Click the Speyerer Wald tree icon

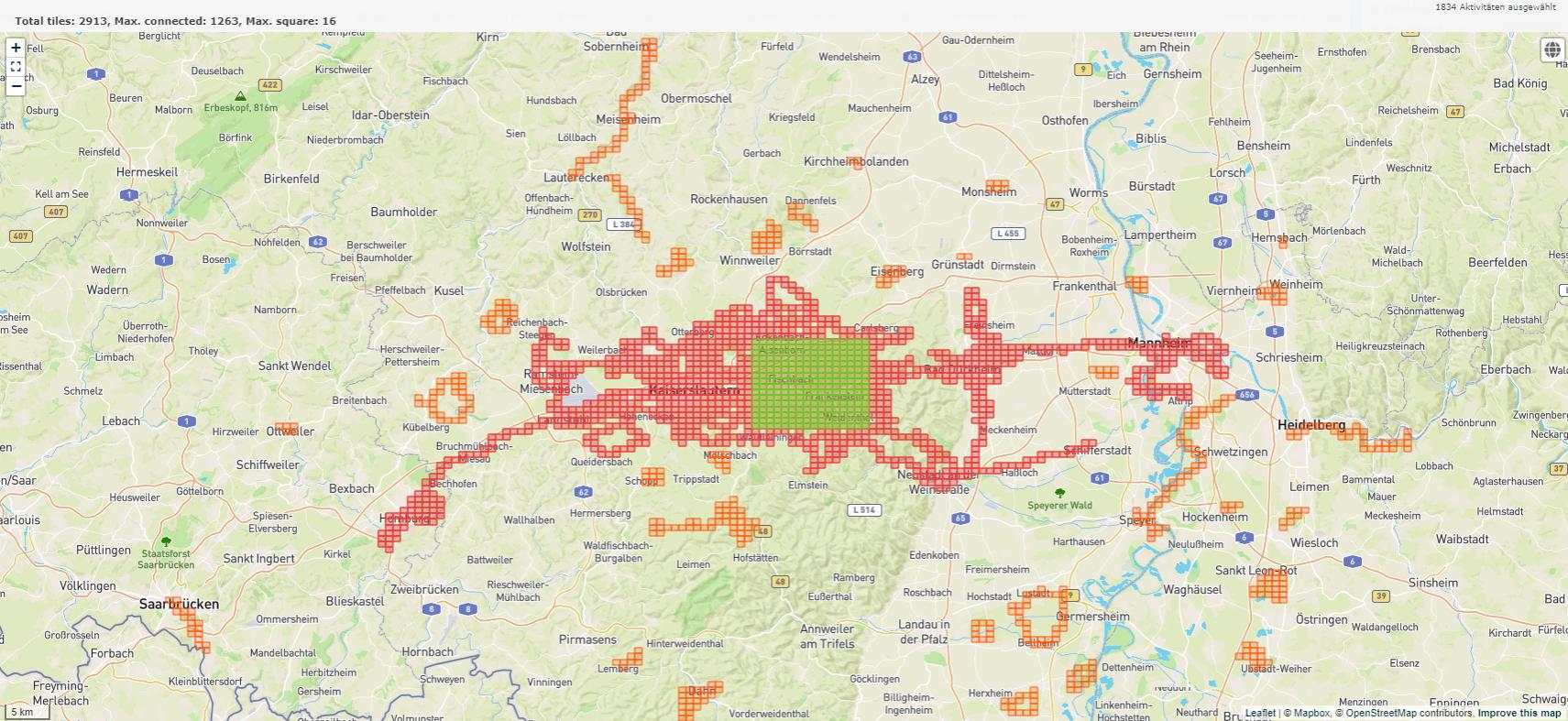point(1060,493)
